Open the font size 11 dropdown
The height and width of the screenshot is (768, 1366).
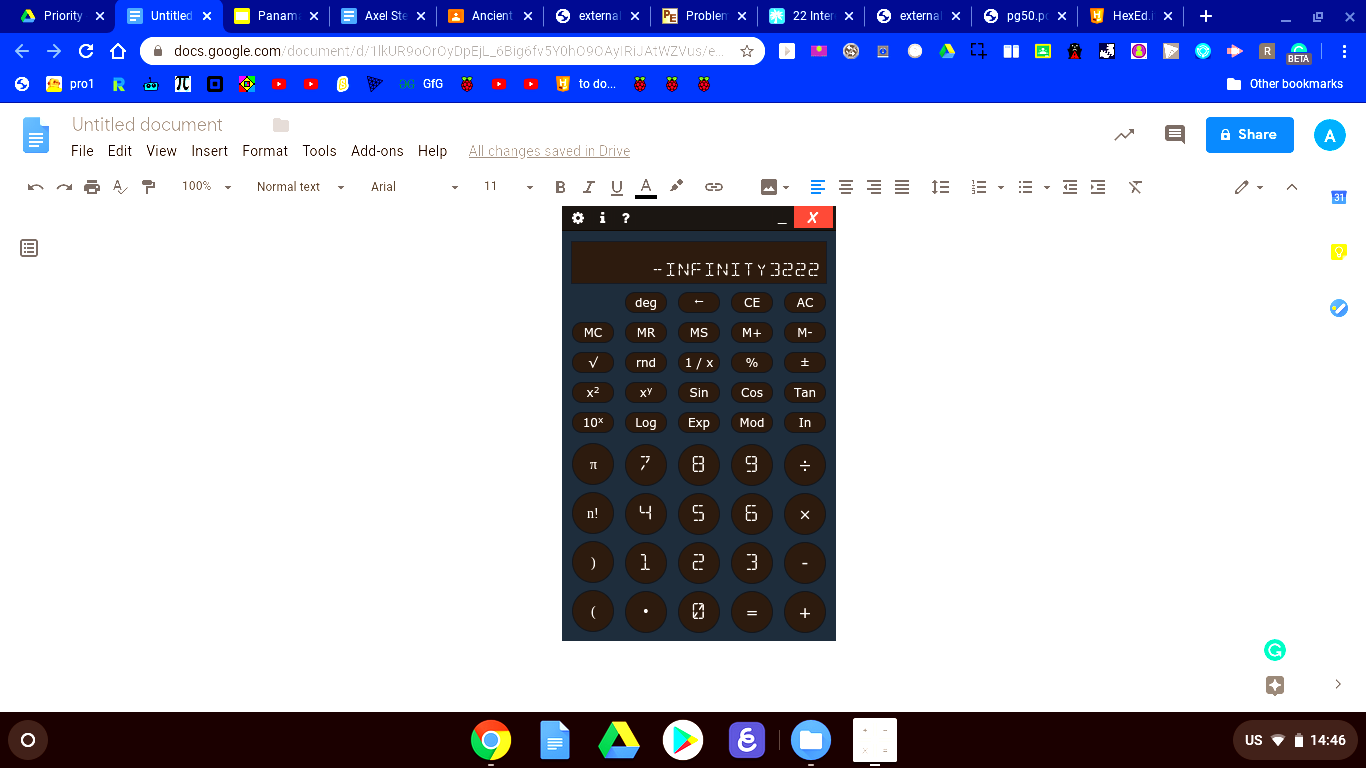(508, 187)
